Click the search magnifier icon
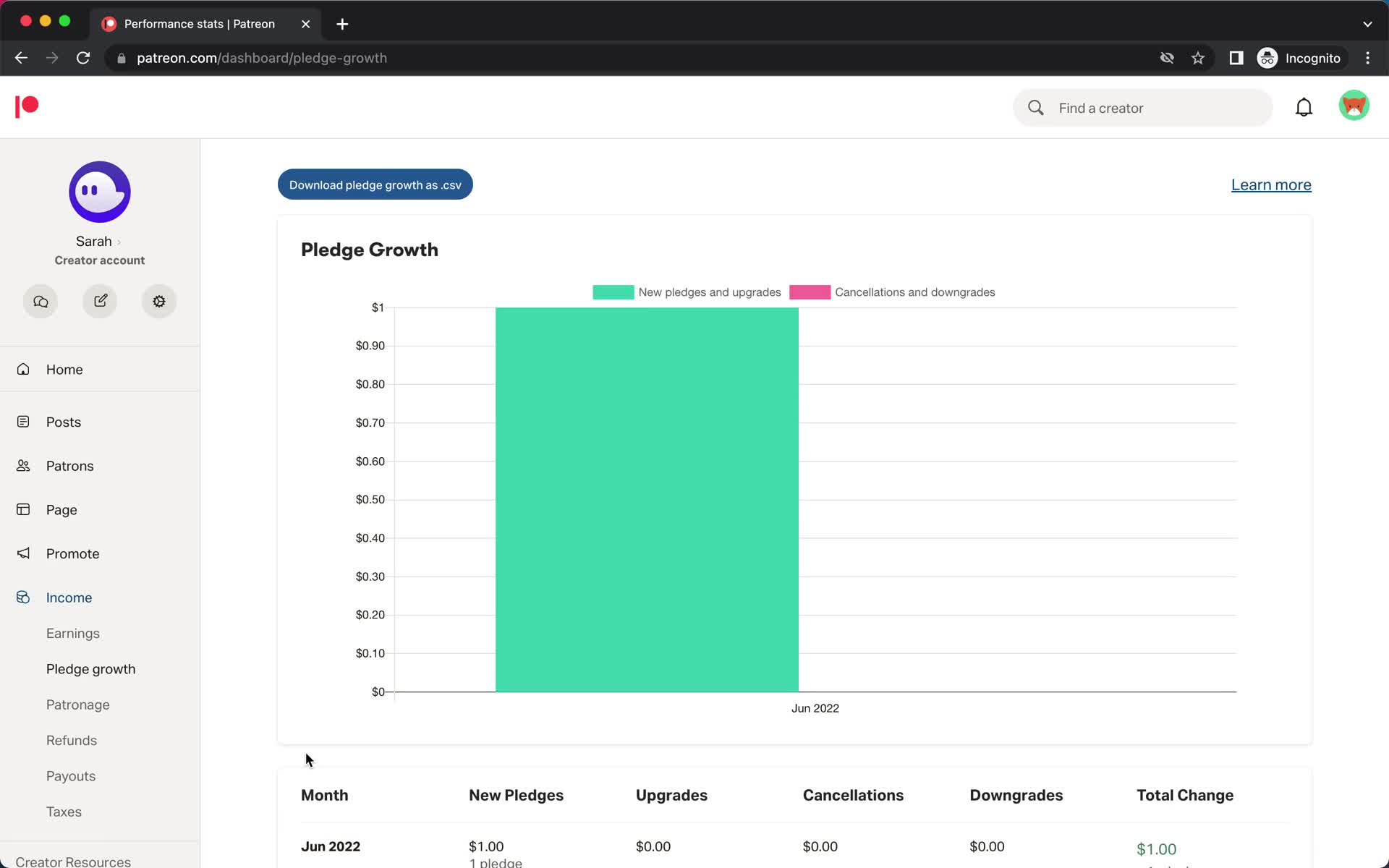This screenshot has height=868, width=1389. click(1036, 108)
